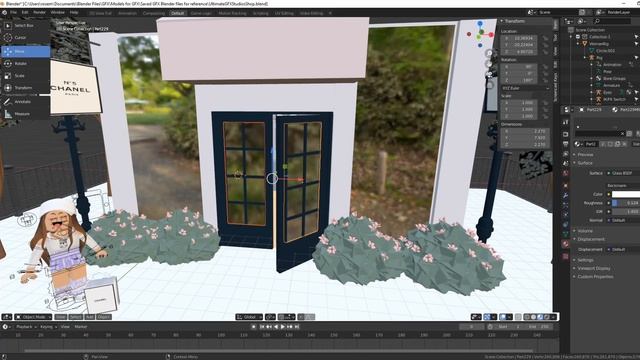Image resolution: width=640 pixels, height=360 pixels.
Task: Jump to the timeline start frame
Action: (x=262, y=327)
